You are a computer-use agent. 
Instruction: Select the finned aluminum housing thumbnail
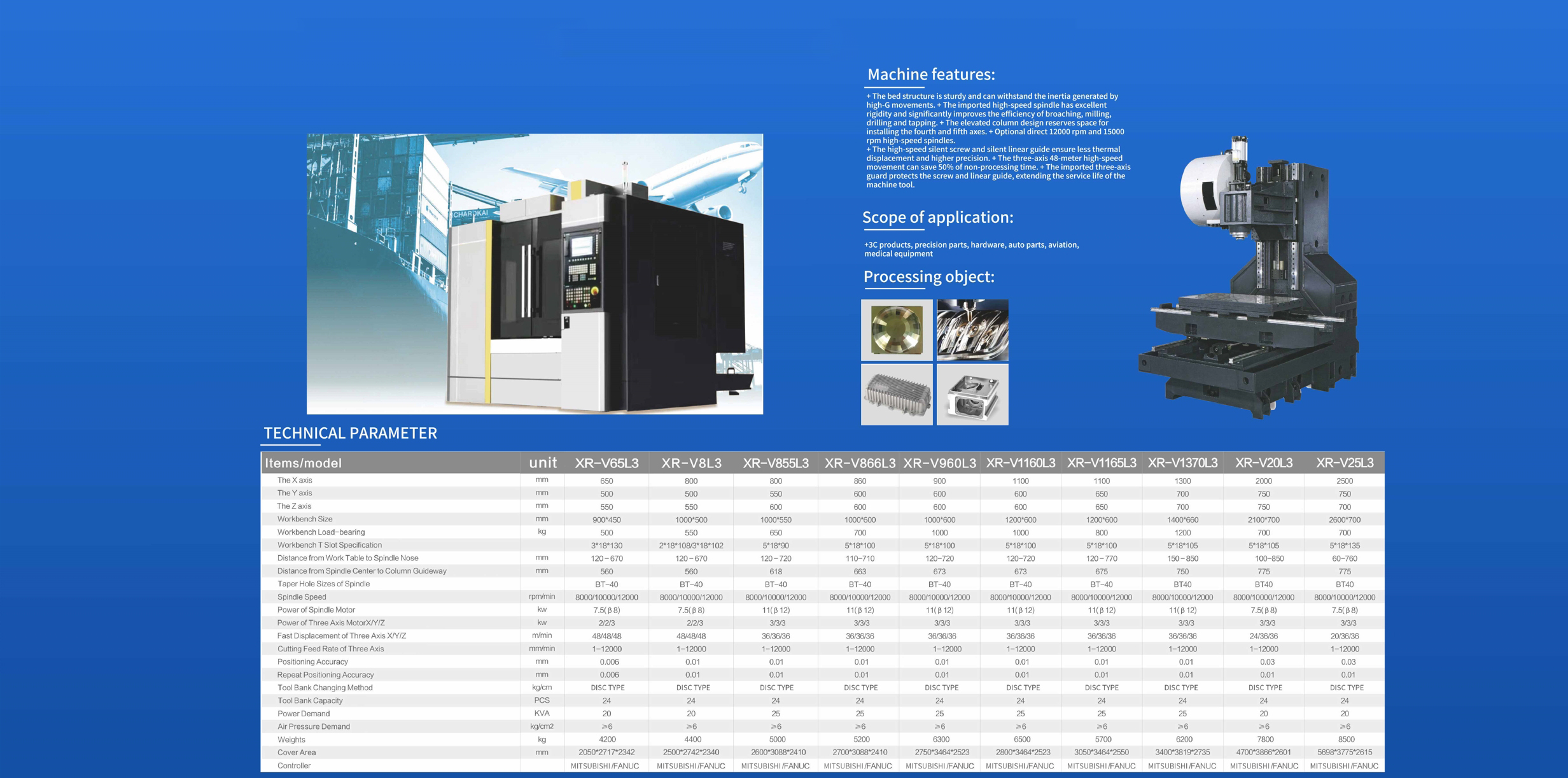896,394
